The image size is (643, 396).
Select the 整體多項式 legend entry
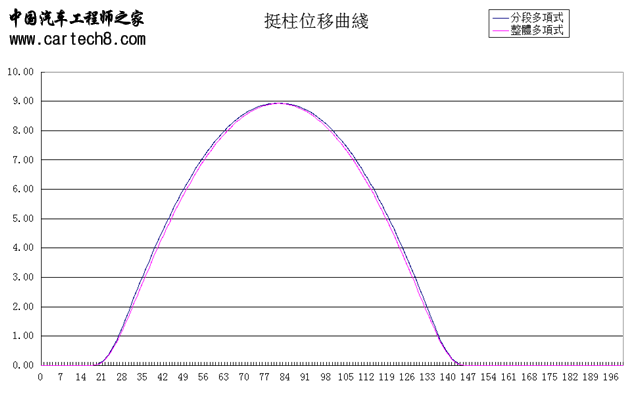click(537, 30)
